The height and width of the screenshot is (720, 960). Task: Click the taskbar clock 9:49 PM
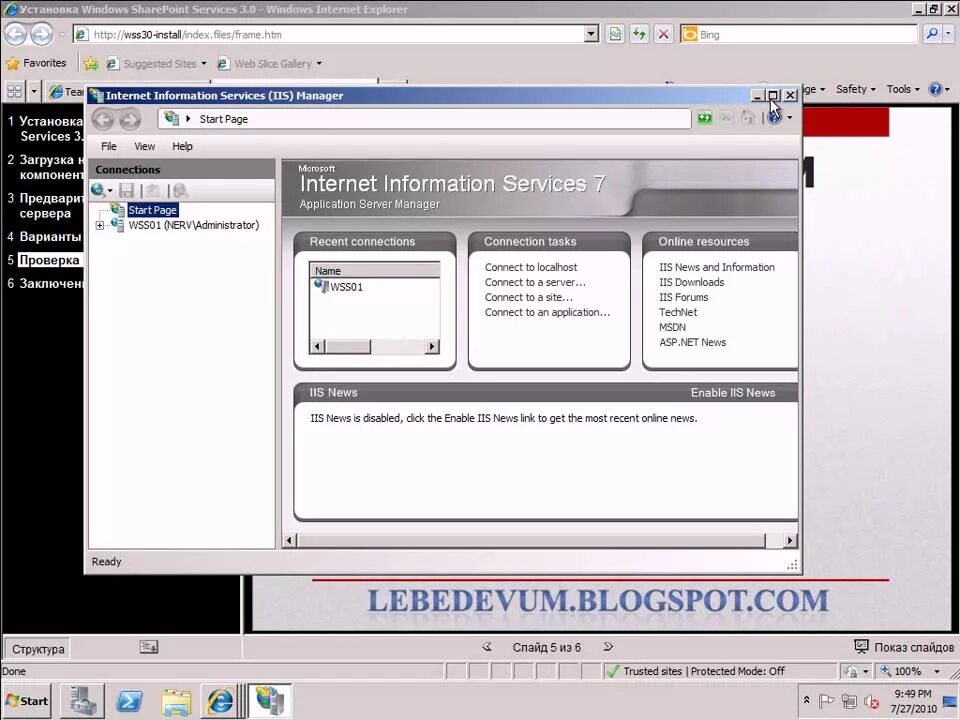pos(913,694)
